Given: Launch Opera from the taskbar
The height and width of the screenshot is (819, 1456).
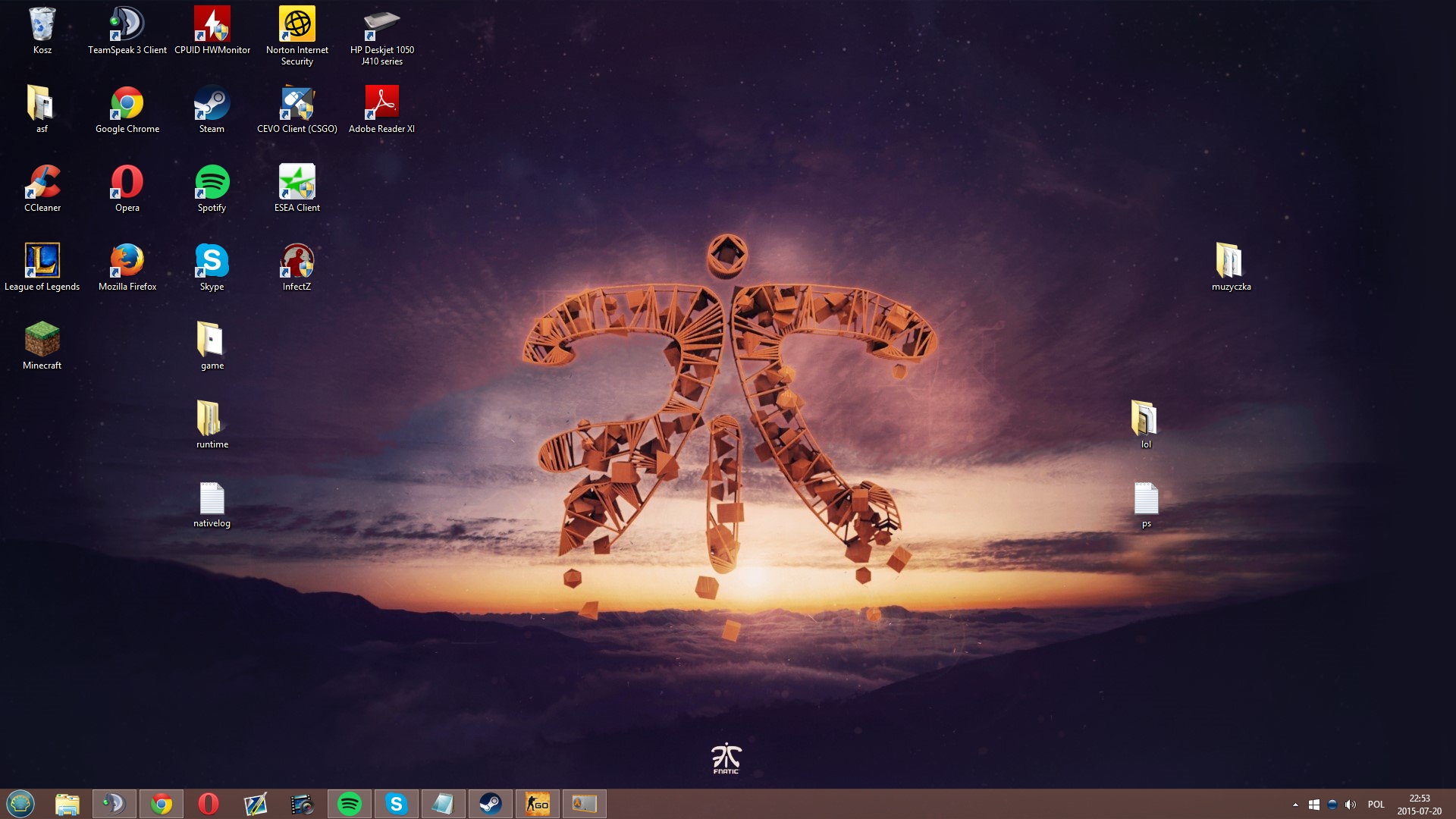Looking at the screenshot, I should click(209, 804).
